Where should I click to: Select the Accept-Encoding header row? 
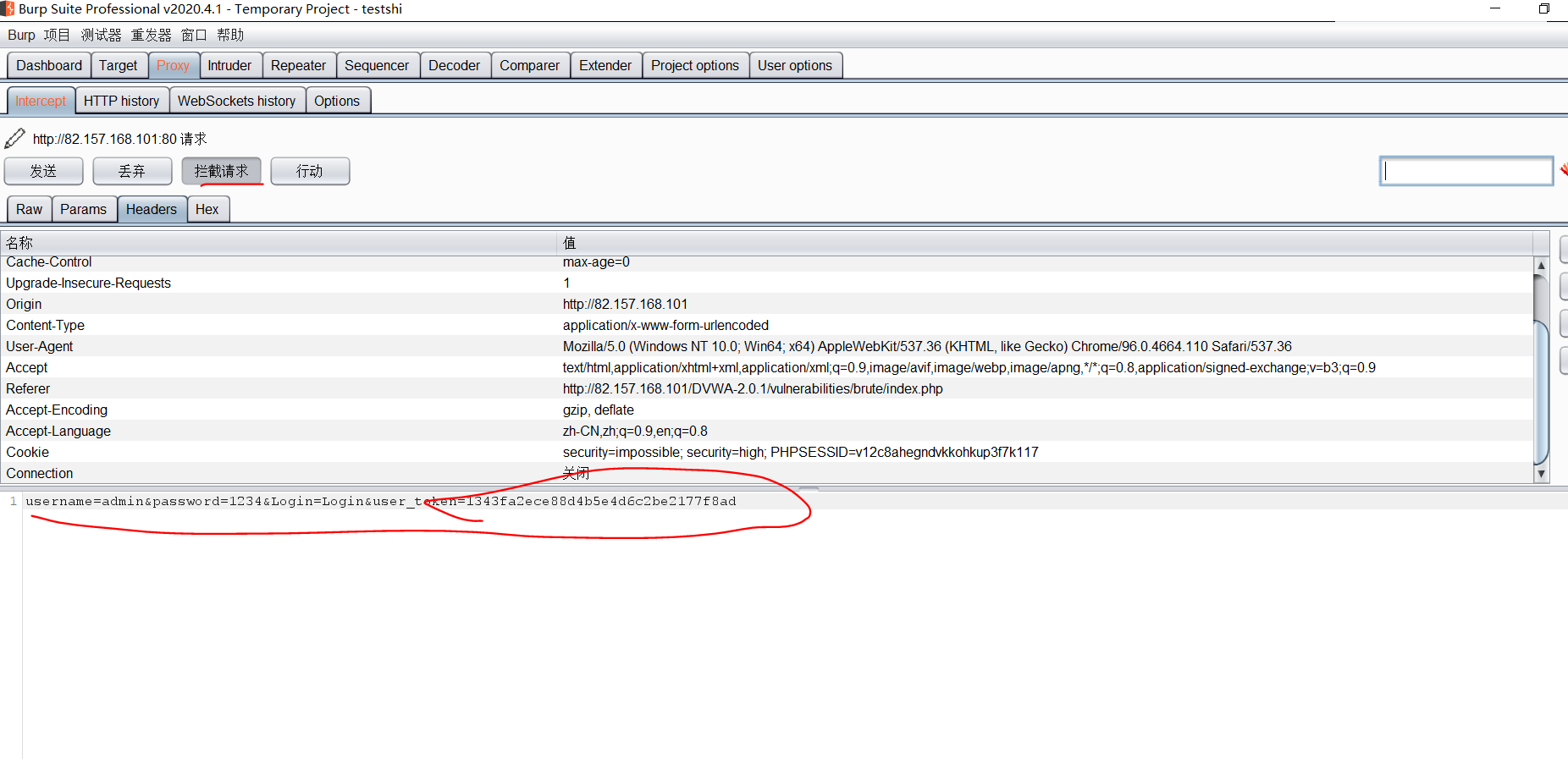pos(766,410)
